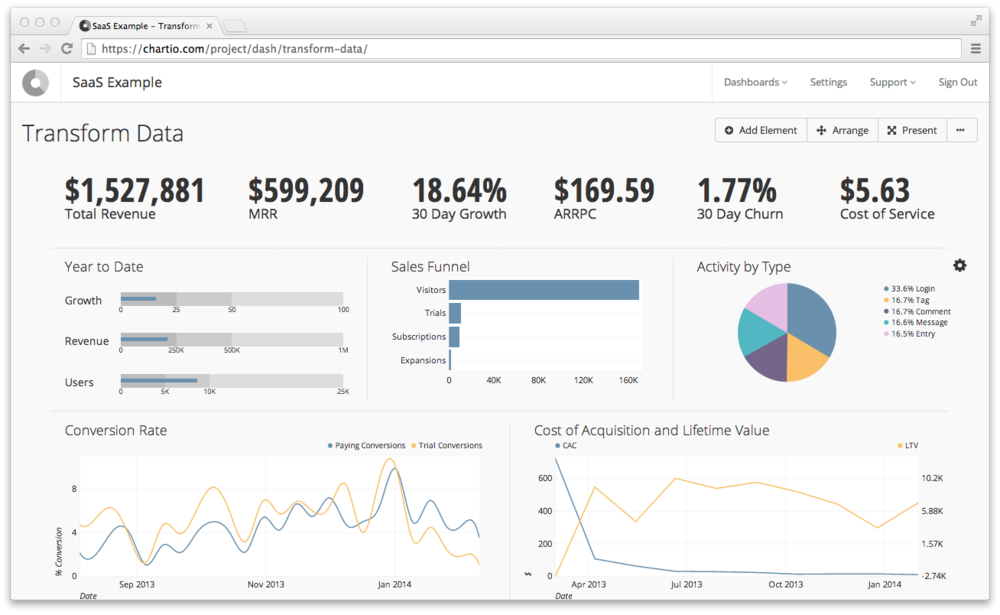The image size is (1000, 615).
Task: Click the Subscriptions funnel bar
Action: coord(454,337)
